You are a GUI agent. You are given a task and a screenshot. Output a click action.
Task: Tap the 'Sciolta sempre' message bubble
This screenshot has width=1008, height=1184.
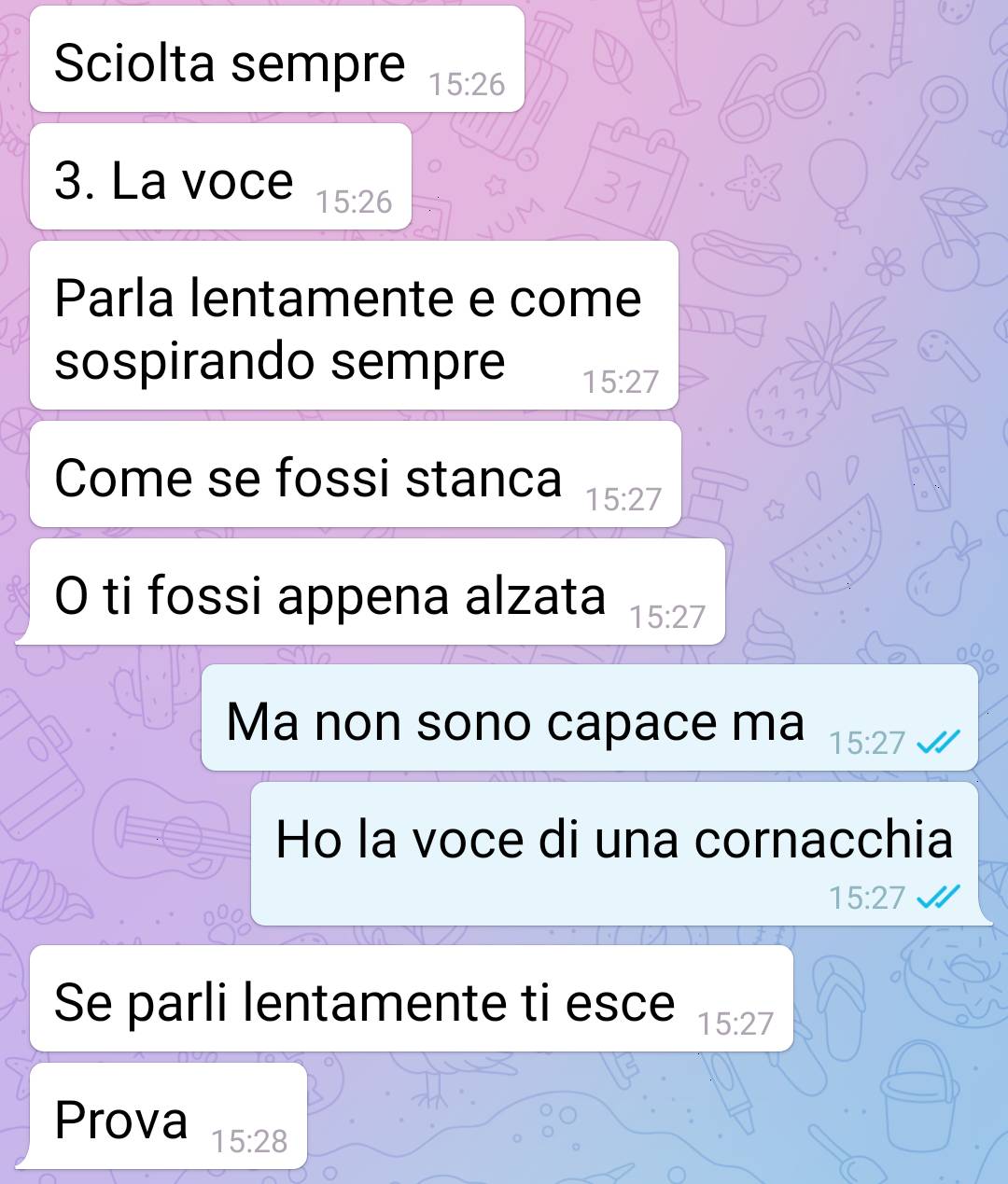[x=277, y=60]
